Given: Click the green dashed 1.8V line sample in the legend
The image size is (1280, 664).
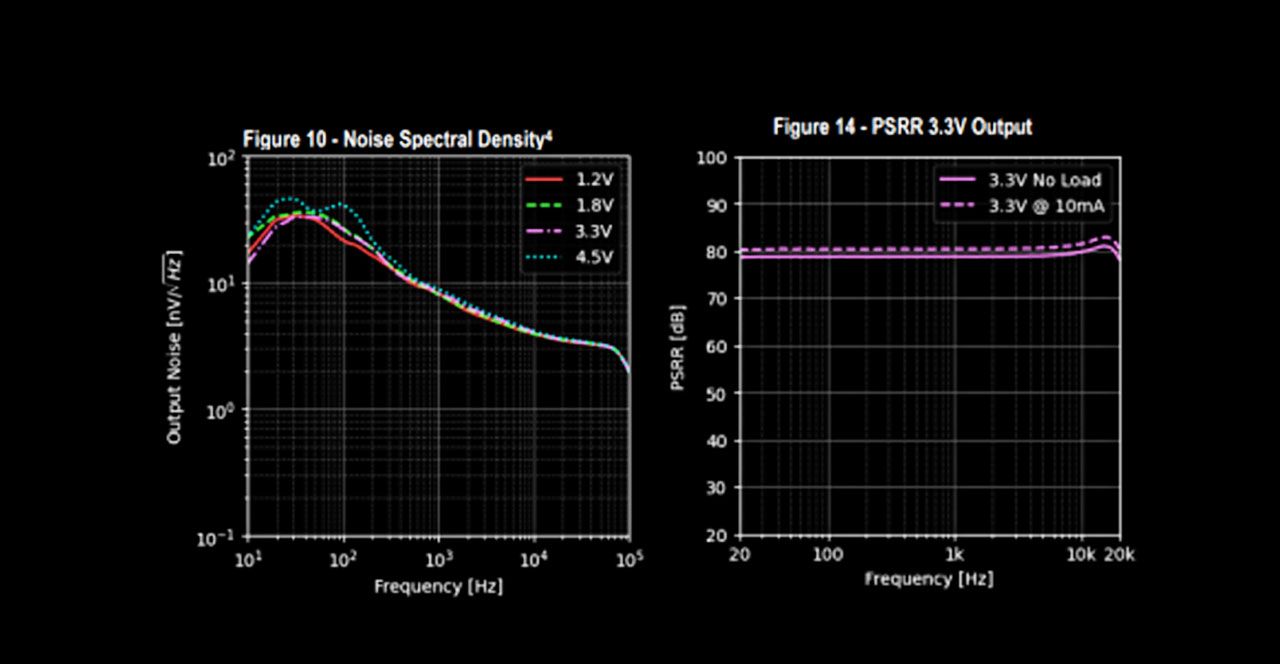Looking at the screenshot, I should 545,206.
